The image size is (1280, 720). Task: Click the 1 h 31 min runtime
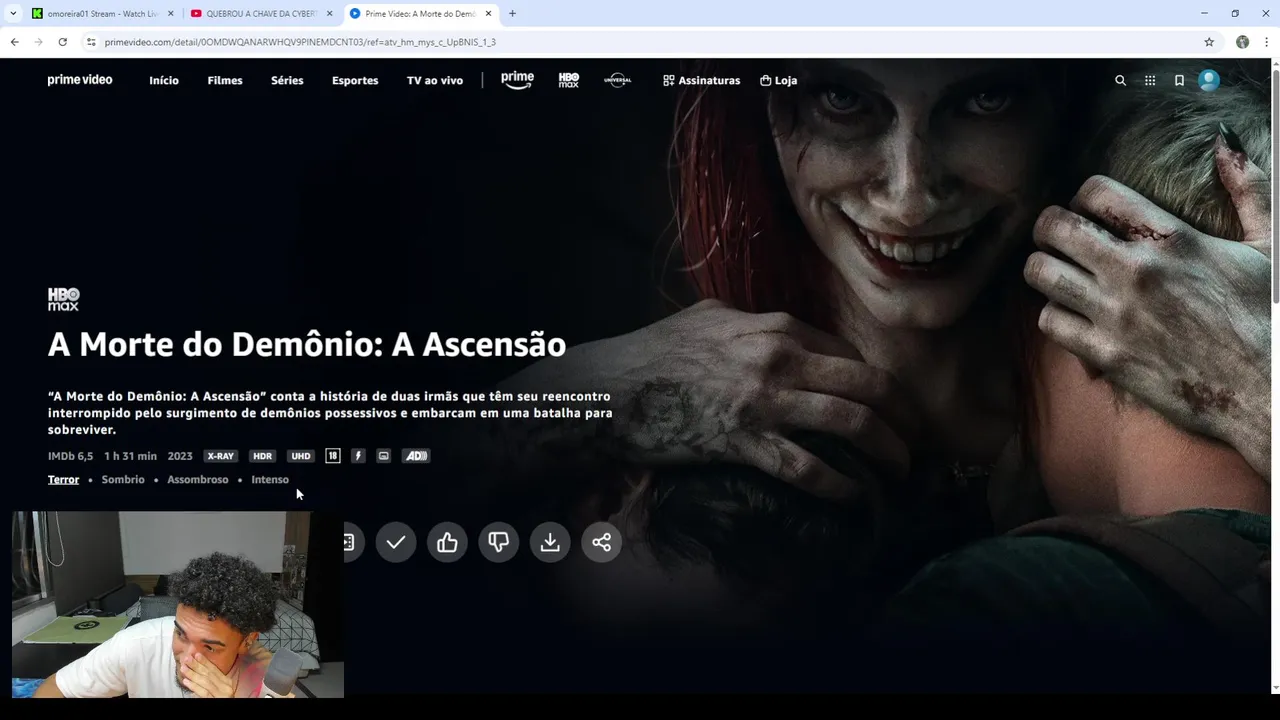pyautogui.click(x=130, y=456)
